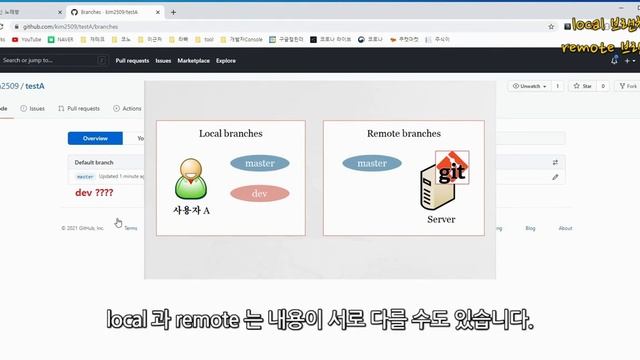Click the pencil rename-branch icon
Screen dimensions: 640x360
555,177
